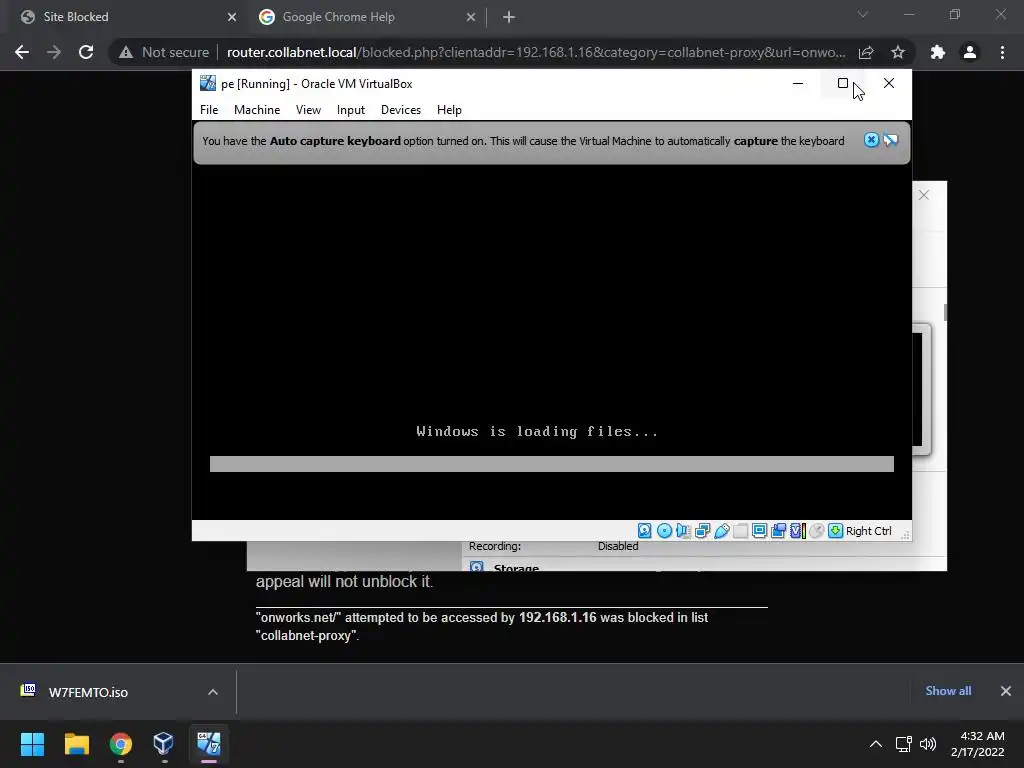Image resolution: width=1024 pixels, height=768 pixels.
Task: Close the dialog behind the VM window
Action: 923,195
